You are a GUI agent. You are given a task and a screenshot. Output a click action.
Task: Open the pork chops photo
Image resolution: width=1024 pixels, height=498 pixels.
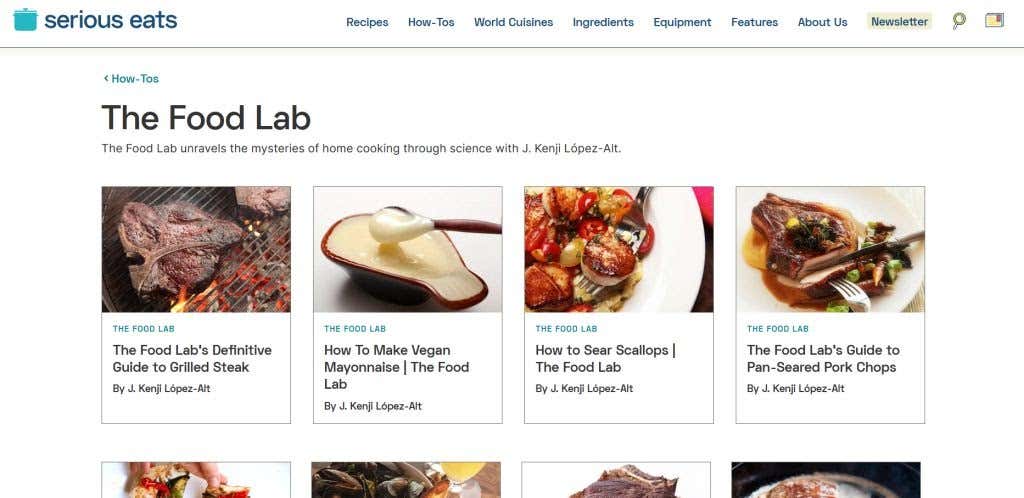click(830, 249)
